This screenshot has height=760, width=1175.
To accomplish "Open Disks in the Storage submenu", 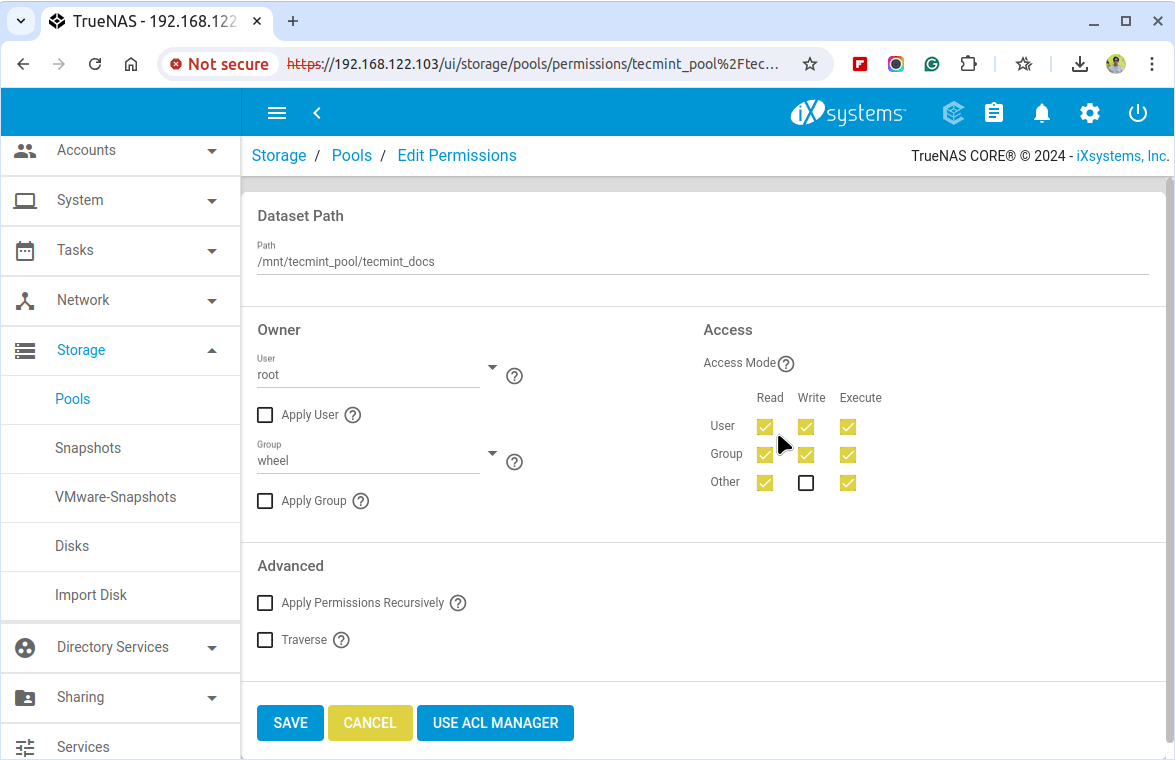I will tap(72, 546).
